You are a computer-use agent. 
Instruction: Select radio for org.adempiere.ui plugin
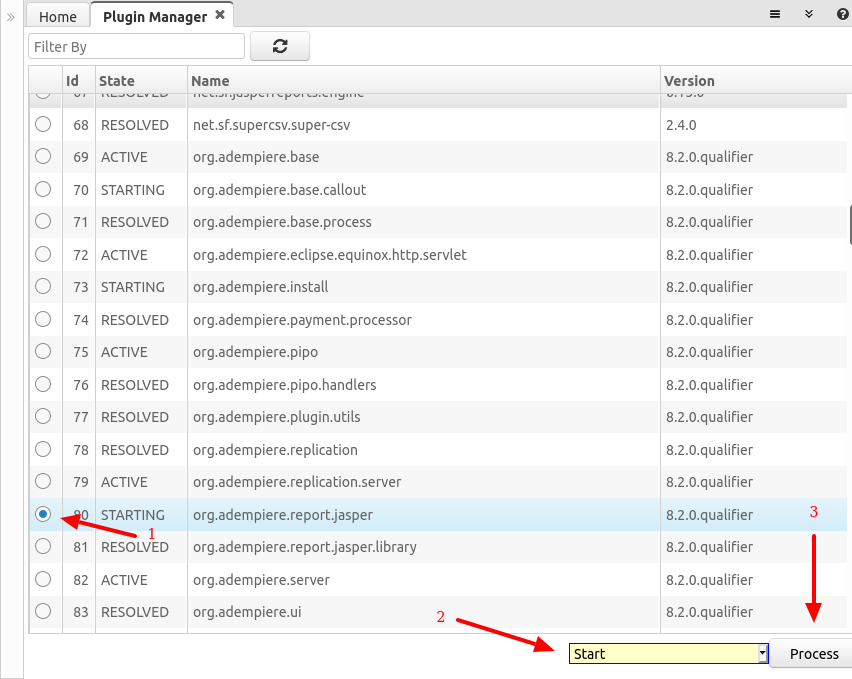43,611
